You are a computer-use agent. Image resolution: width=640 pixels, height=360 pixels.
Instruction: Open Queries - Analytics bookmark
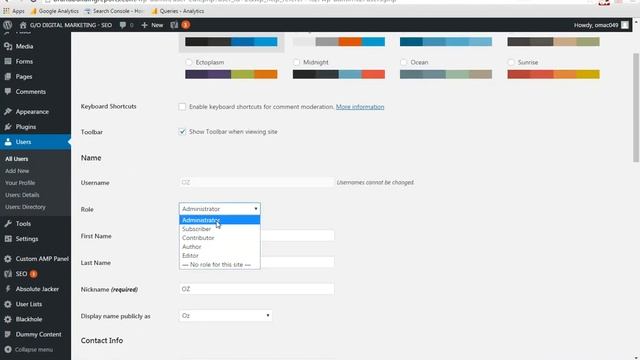(x=178, y=11)
